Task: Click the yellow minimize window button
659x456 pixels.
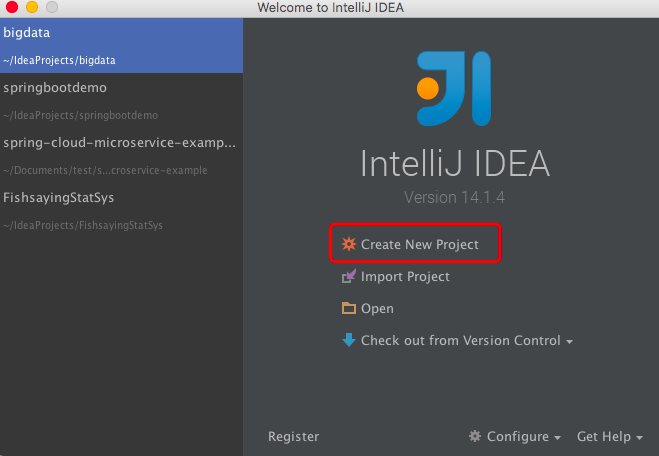Action: [x=30, y=8]
